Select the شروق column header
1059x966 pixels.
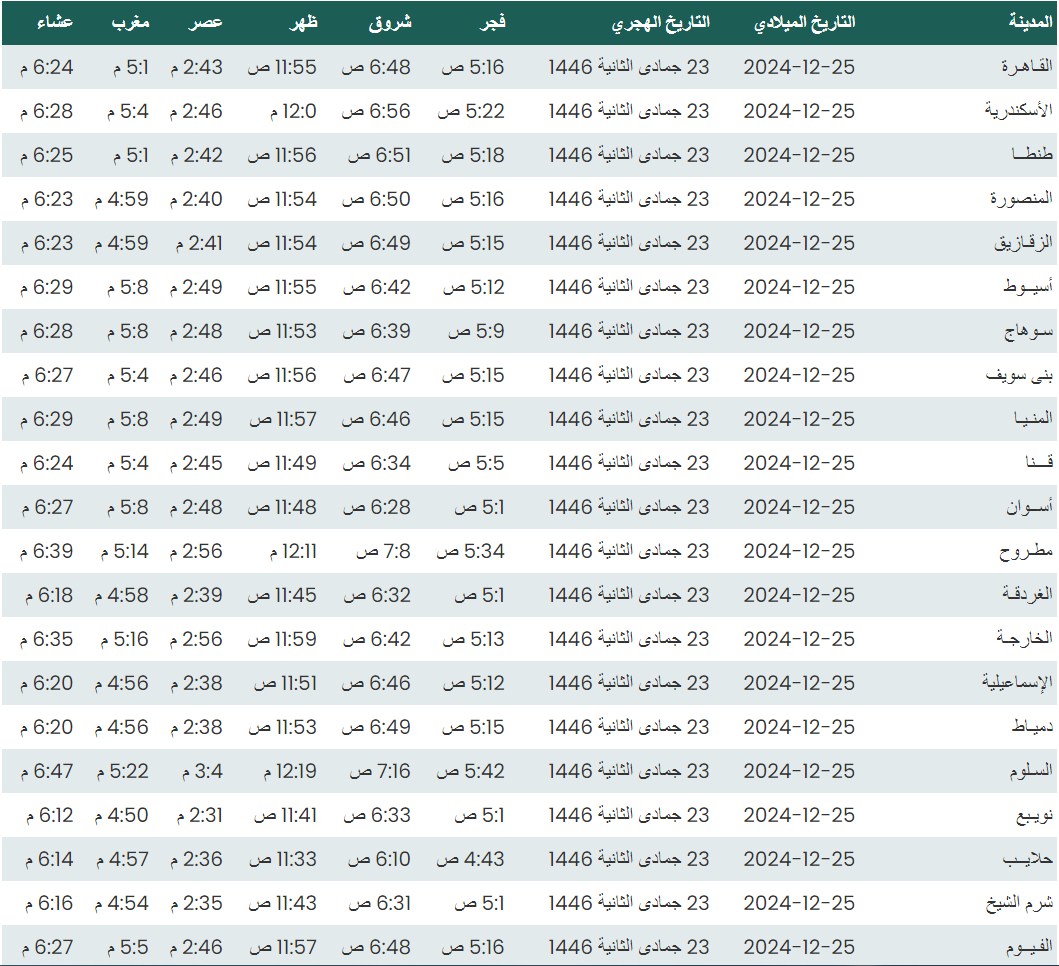pos(391,22)
